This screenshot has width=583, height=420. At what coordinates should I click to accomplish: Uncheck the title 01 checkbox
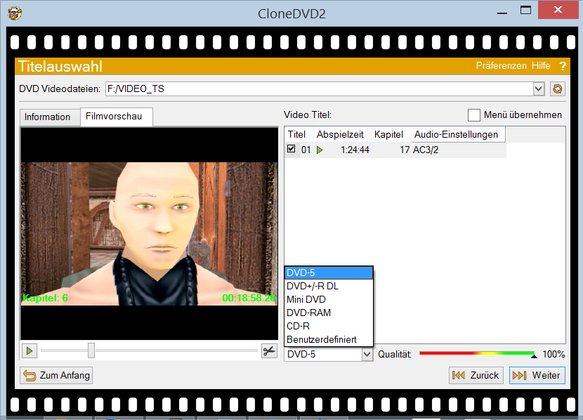[291, 149]
